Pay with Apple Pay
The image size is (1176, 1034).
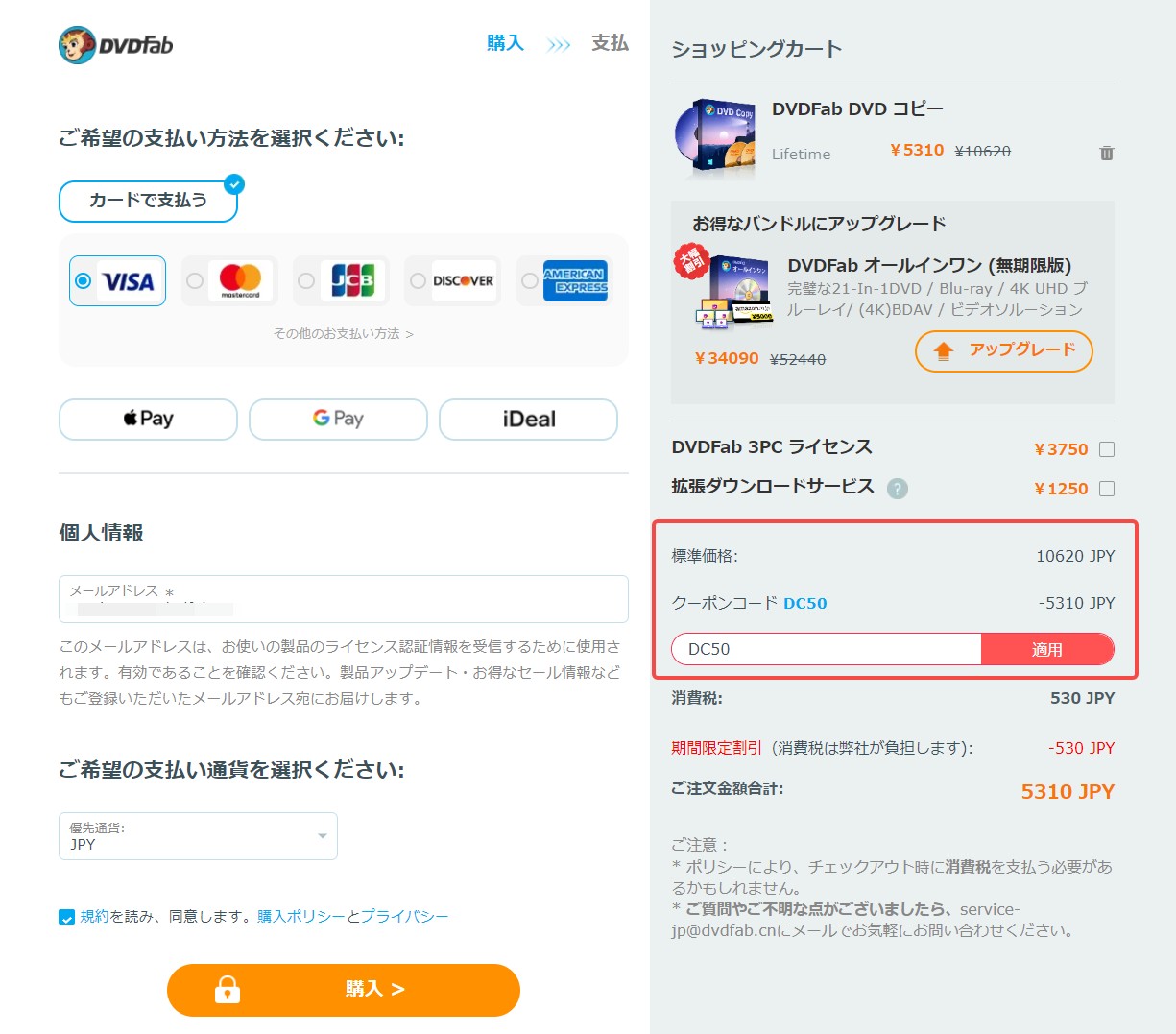[x=148, y=420]
